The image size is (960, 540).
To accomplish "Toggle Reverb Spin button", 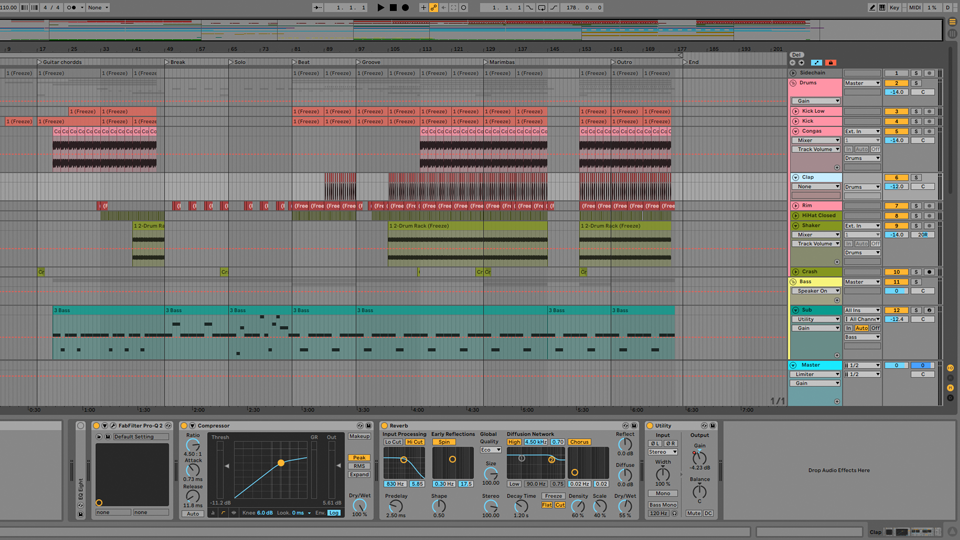I will click(x=444, y=442).
